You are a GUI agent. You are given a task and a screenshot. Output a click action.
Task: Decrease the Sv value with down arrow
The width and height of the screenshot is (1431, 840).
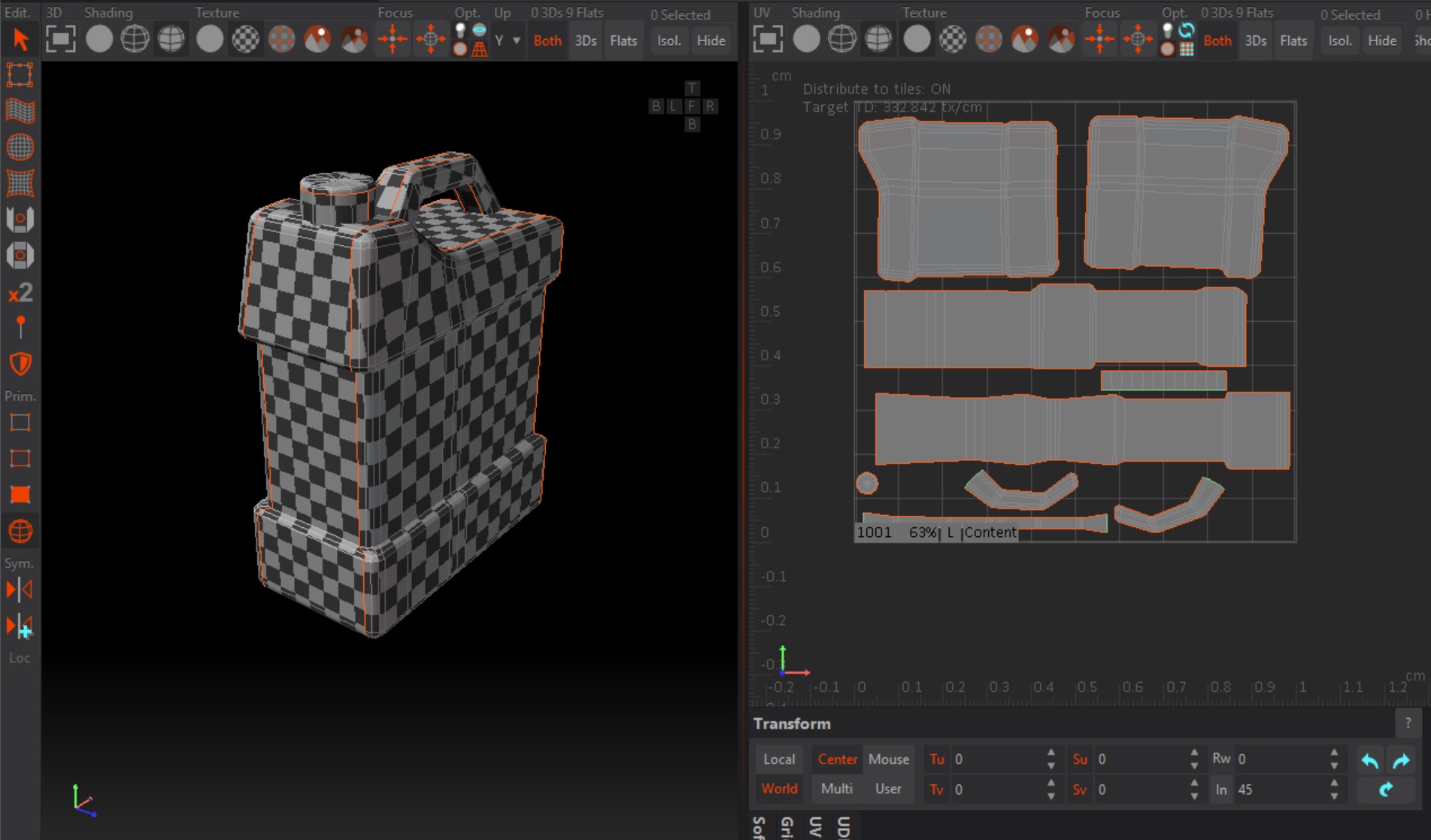point(1194,796)
